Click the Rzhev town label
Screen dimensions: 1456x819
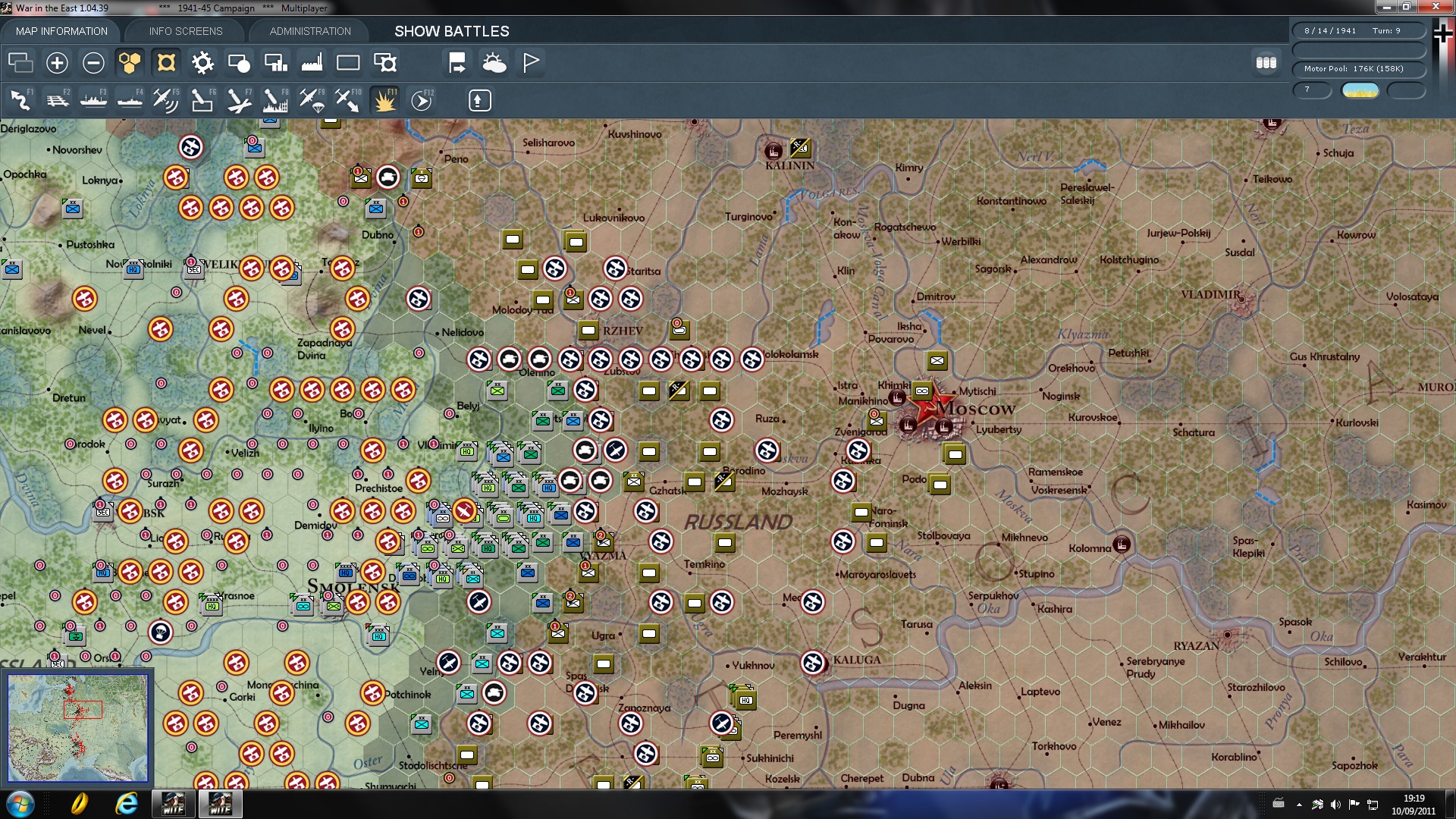click(x=623, y=331)
